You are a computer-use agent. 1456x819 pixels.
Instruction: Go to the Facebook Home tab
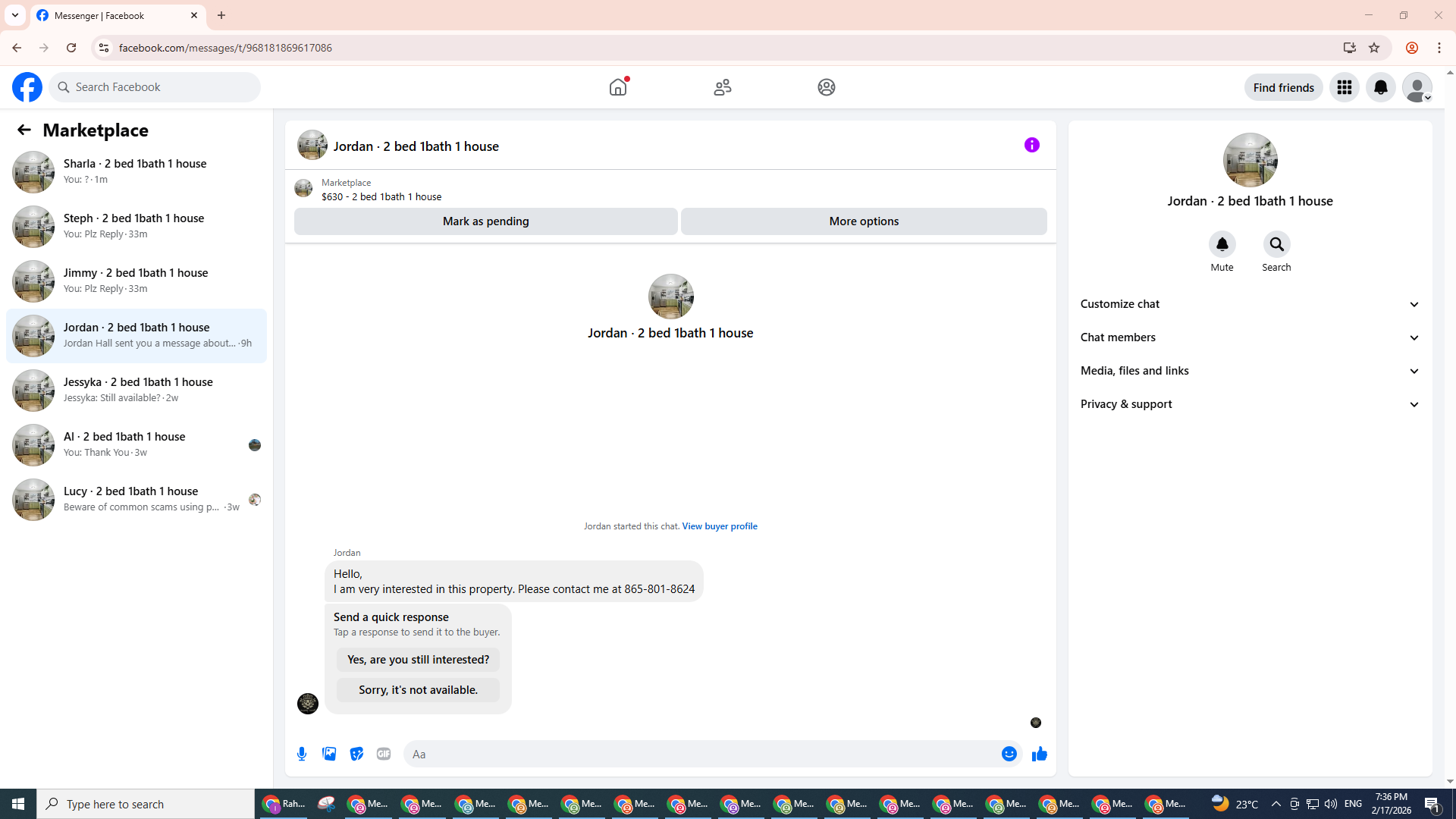pos(618,87)
